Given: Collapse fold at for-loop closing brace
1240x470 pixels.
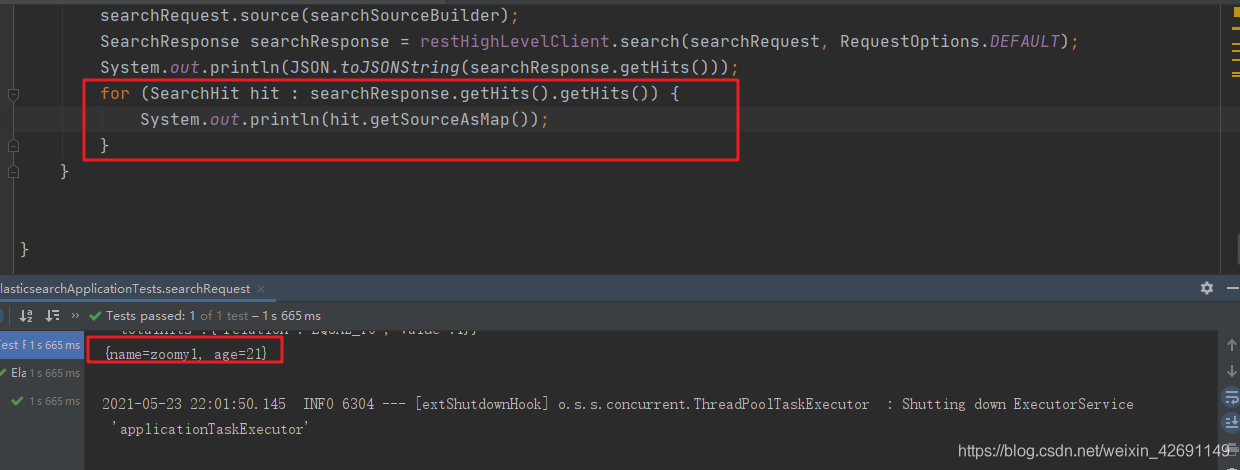Looking at the screenshot, I should coord(13,146).
